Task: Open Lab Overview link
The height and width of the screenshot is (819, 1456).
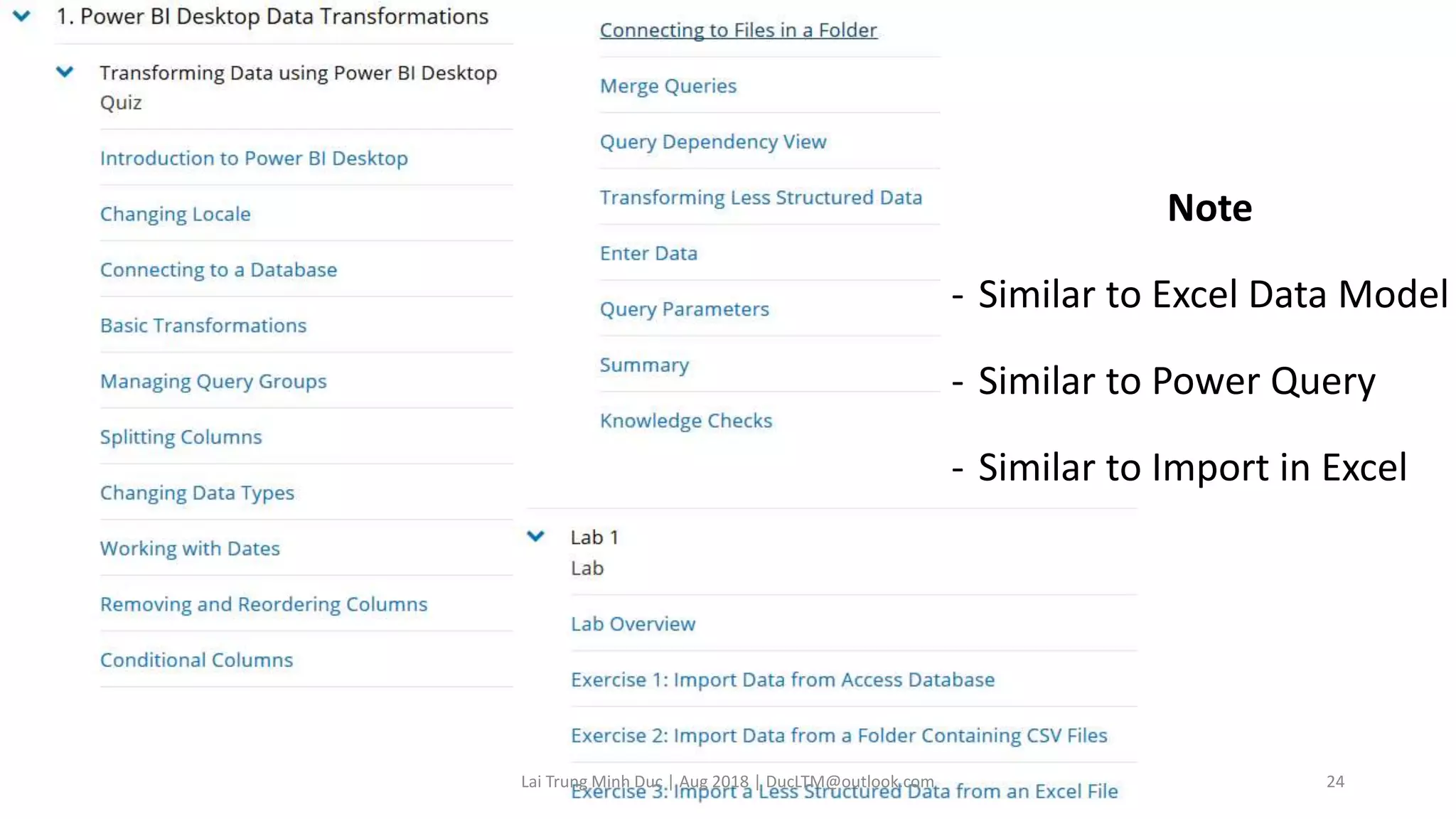Action: tap(633, 624)
